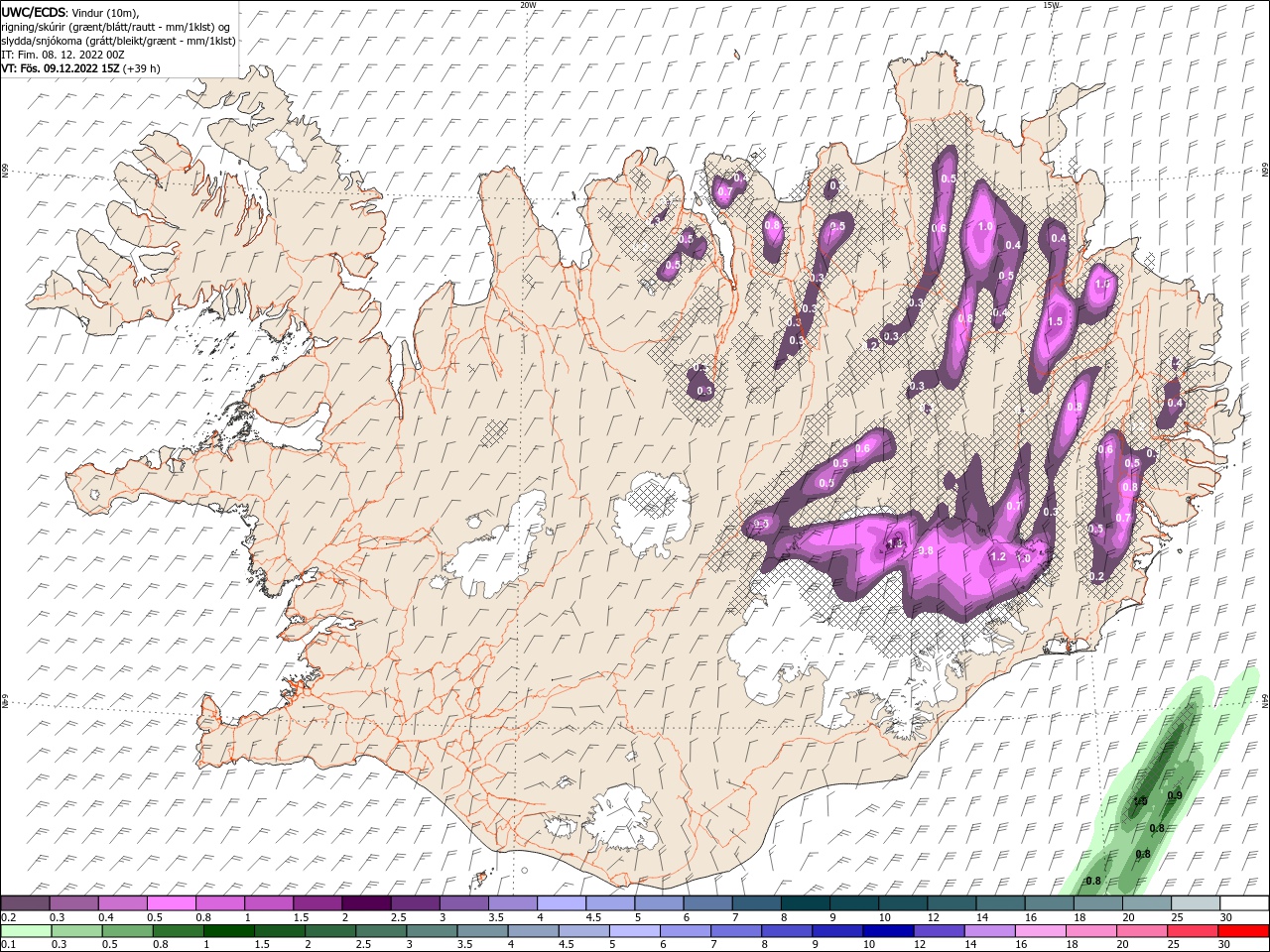Select the light grey 25 swatch in snow scale
This screenshot has height=952, width=1270.
click(1195, 903)
